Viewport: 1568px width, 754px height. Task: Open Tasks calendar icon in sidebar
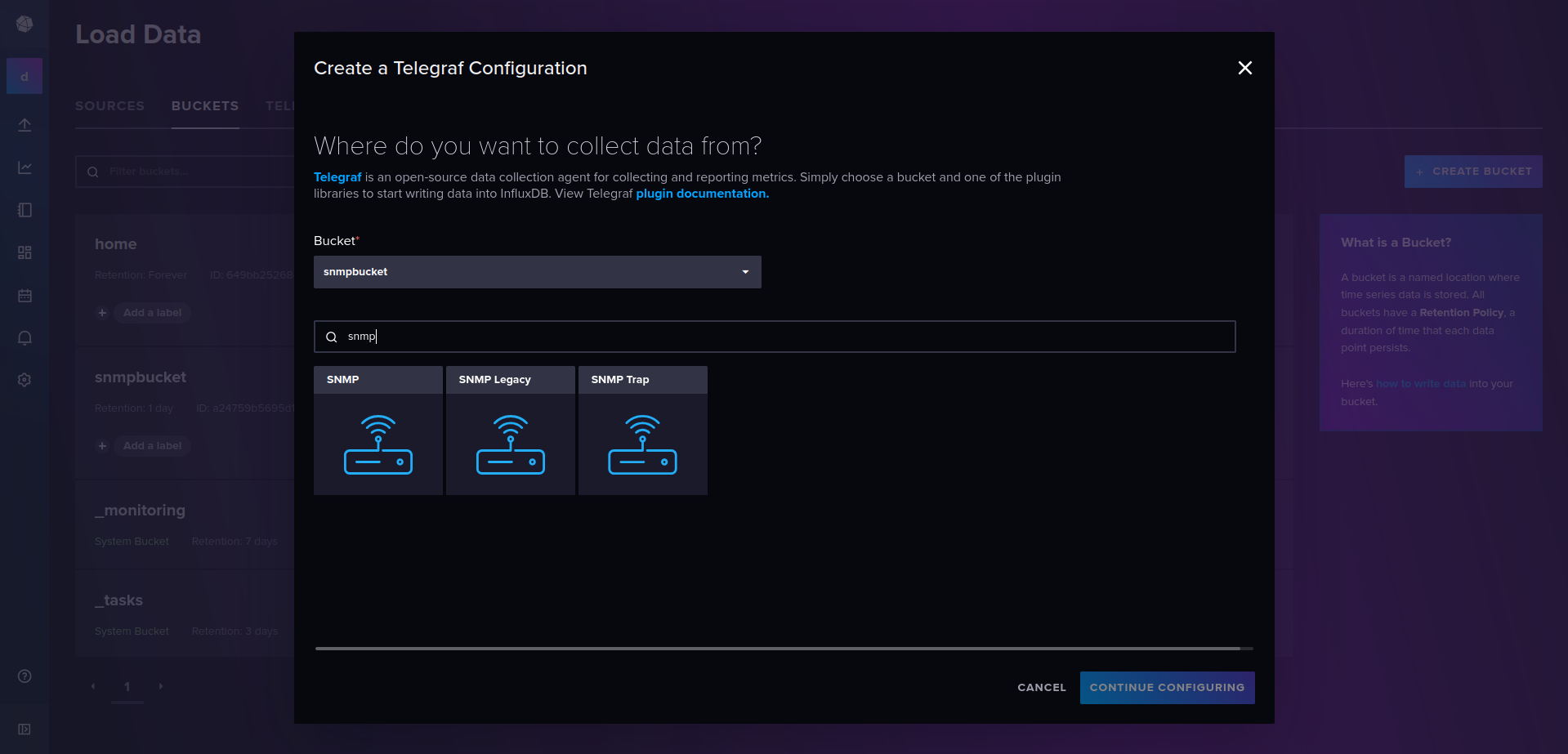[x=25, y=295]
